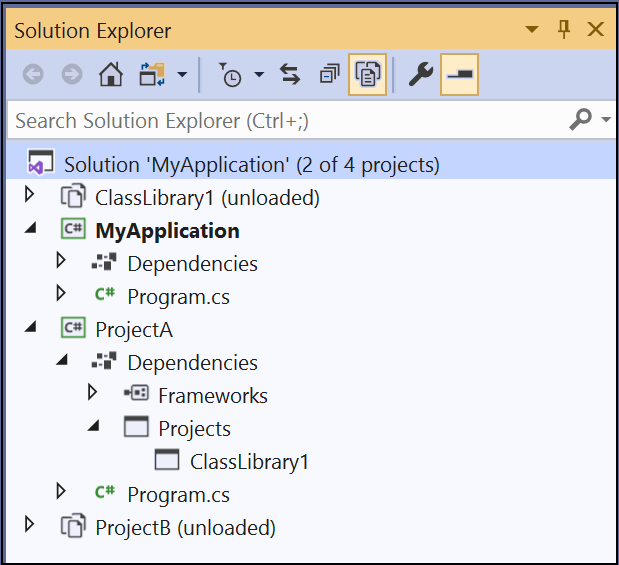The width and height of the screenshot is (619, 565).
Task: Collapse the Projects node
Action: click(x=94, y=426)
